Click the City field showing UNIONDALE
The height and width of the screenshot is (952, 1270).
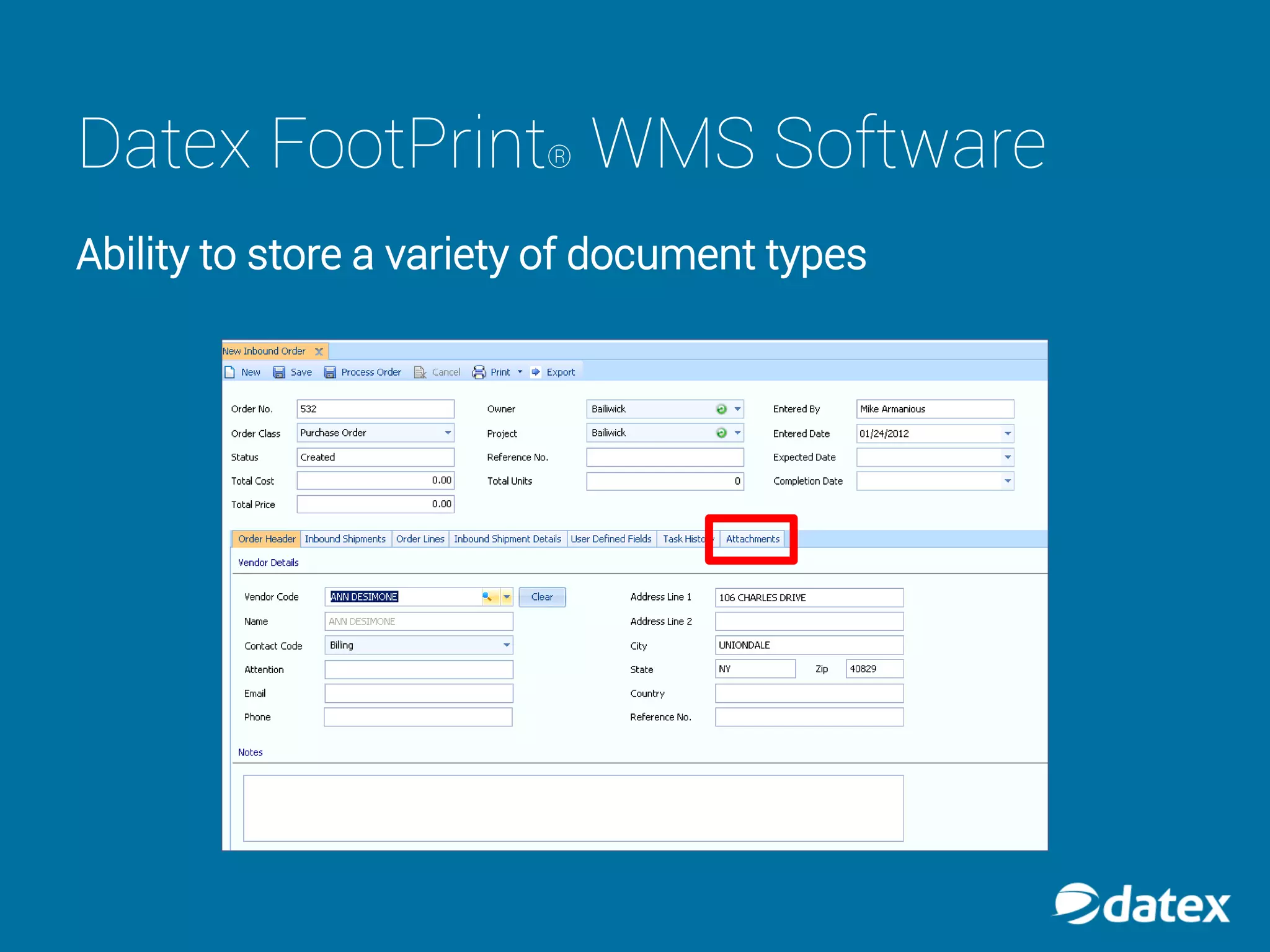[809, 645]
